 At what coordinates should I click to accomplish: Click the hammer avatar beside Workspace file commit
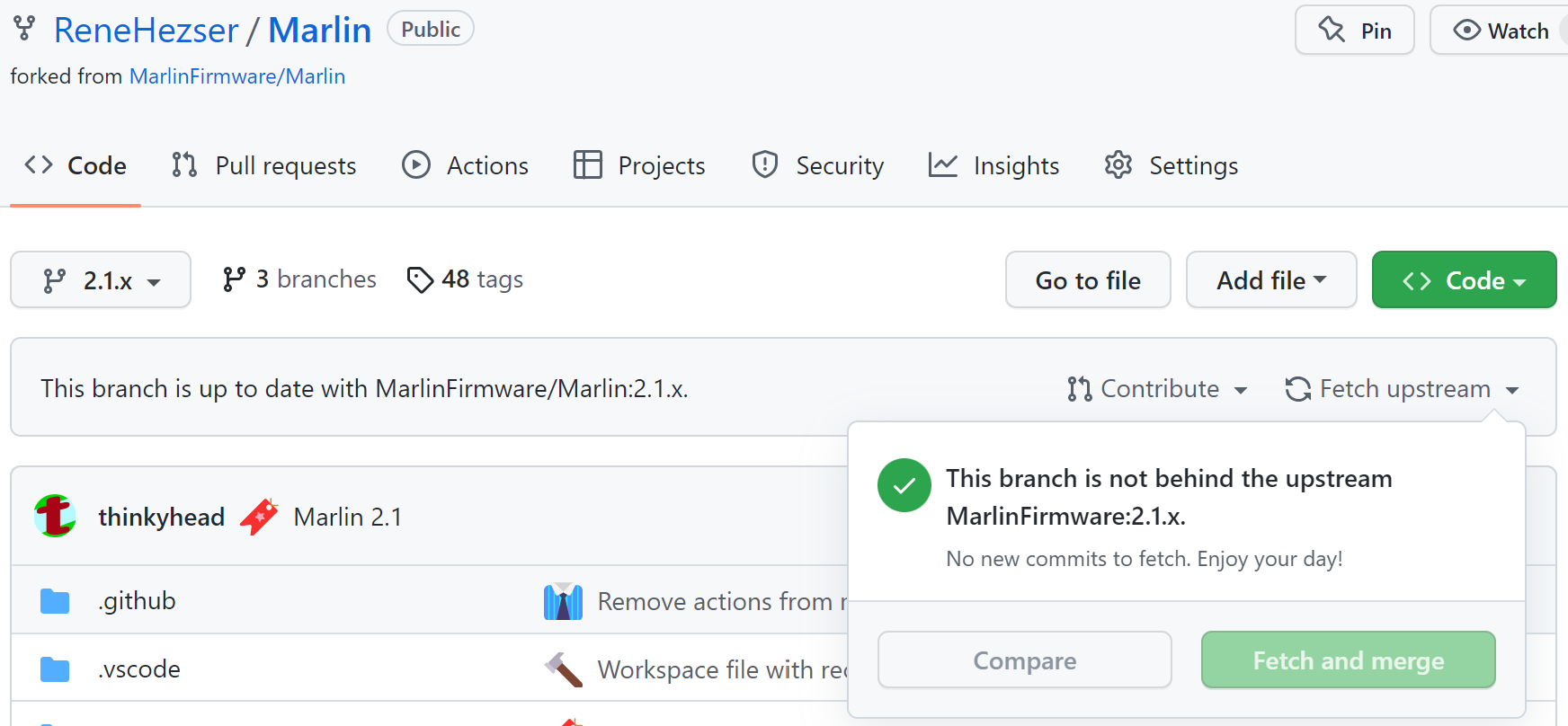(563, 669)
